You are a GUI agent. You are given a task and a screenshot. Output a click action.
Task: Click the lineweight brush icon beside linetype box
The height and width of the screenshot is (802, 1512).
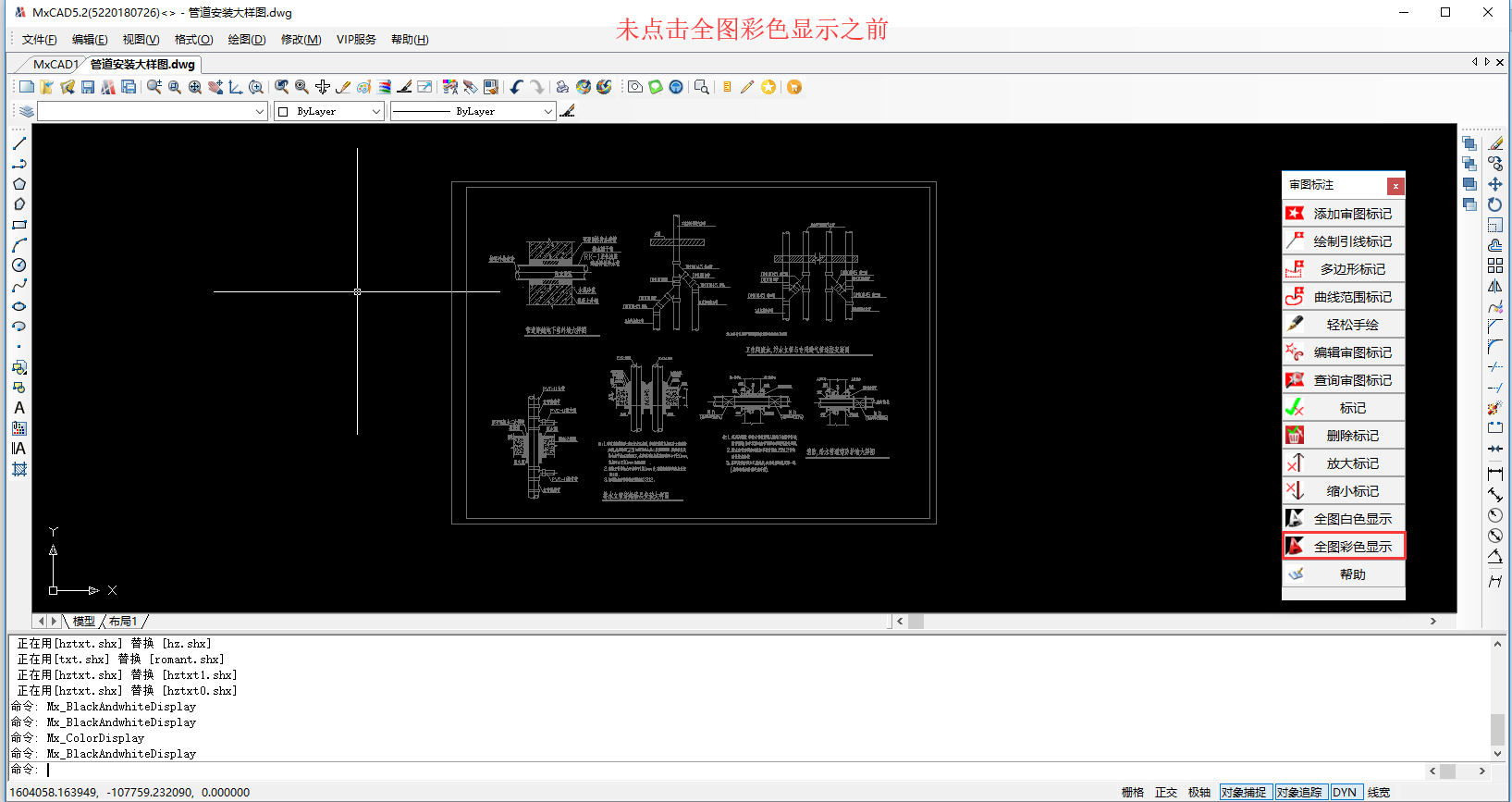(x=568, y=111)
